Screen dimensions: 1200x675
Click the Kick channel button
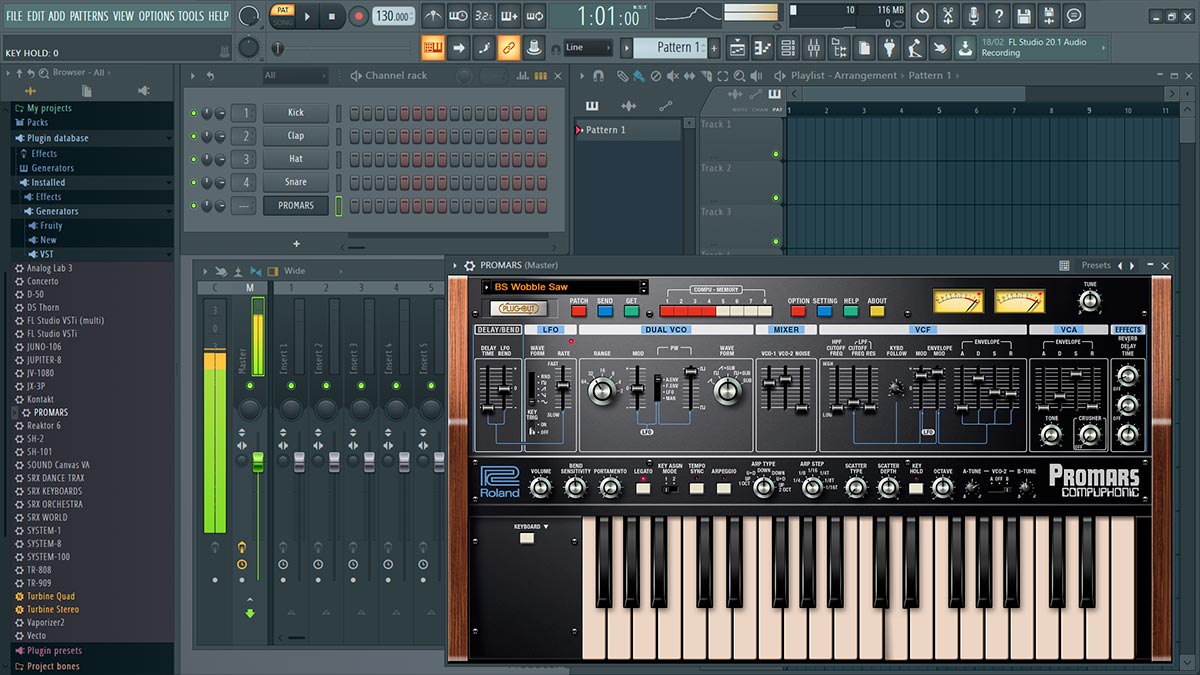[296, 113]
